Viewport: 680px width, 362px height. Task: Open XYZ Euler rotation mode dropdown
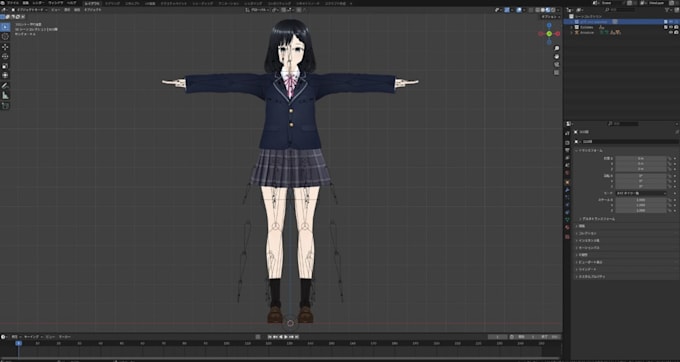(x=640, y=193)
